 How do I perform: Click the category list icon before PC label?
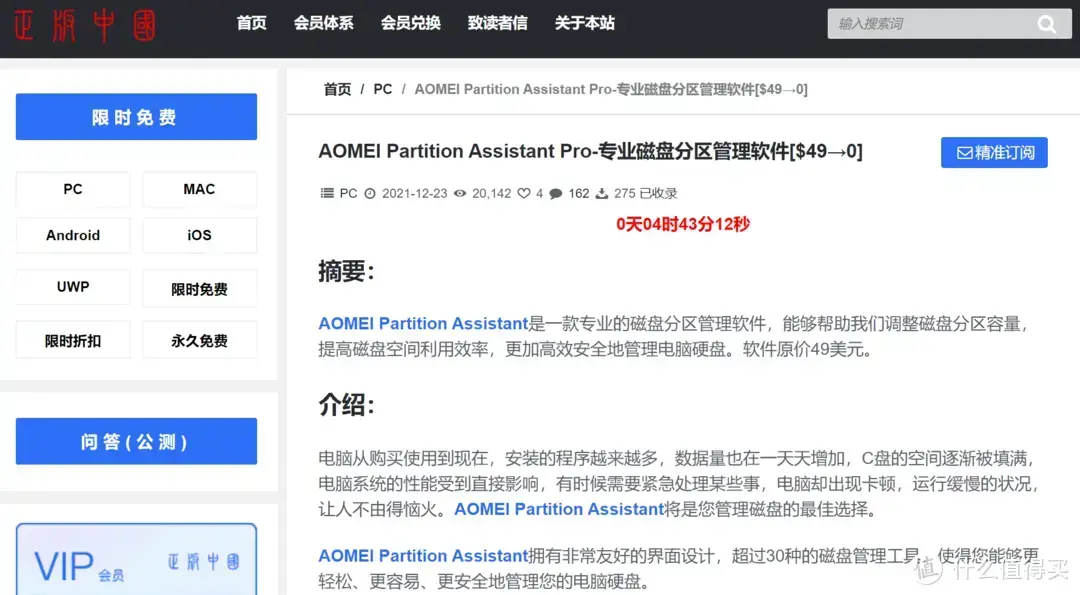pyautogui.click(x=325, y=193)
